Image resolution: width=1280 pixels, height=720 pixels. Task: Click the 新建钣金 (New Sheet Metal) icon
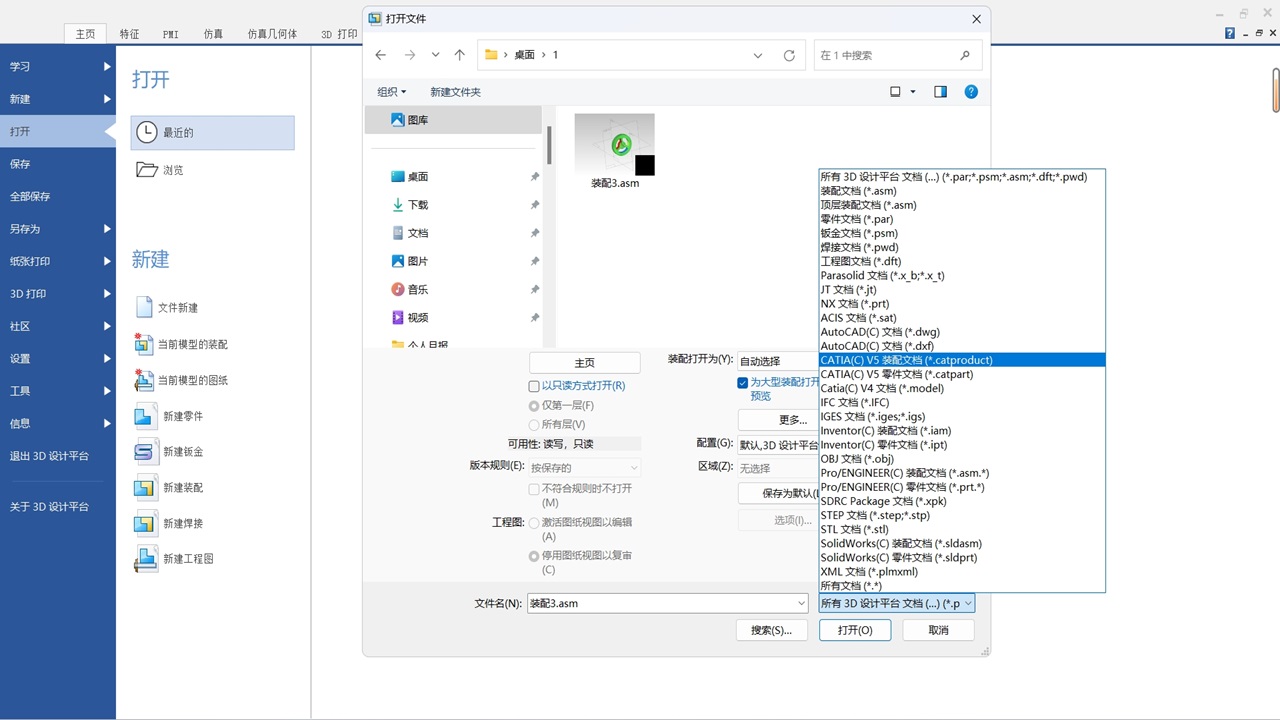point(145,452)
